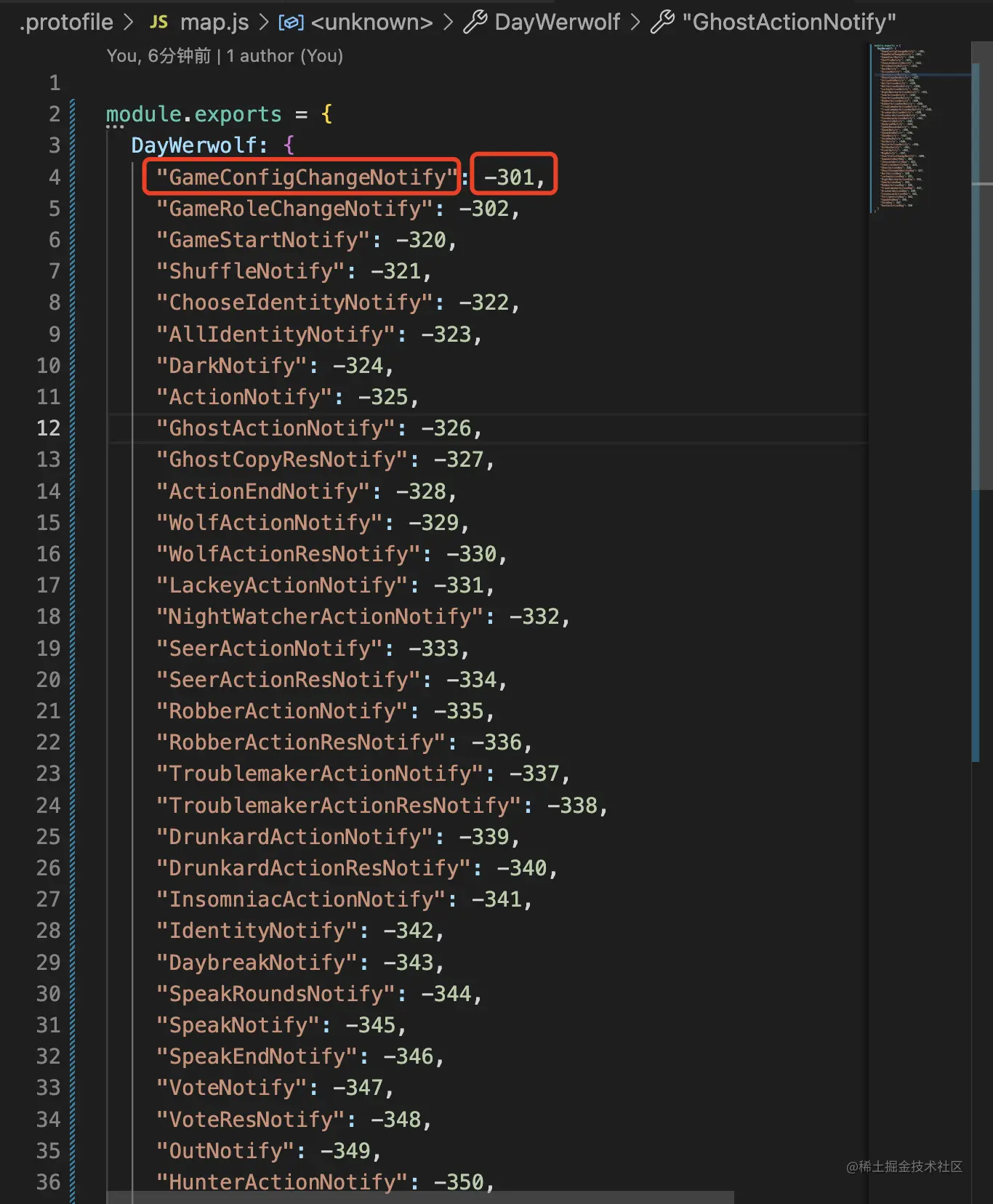Expand the chevron after map.js breadcrumb
The width and height of the screenshot is (993, 1204).
(264, 23)
